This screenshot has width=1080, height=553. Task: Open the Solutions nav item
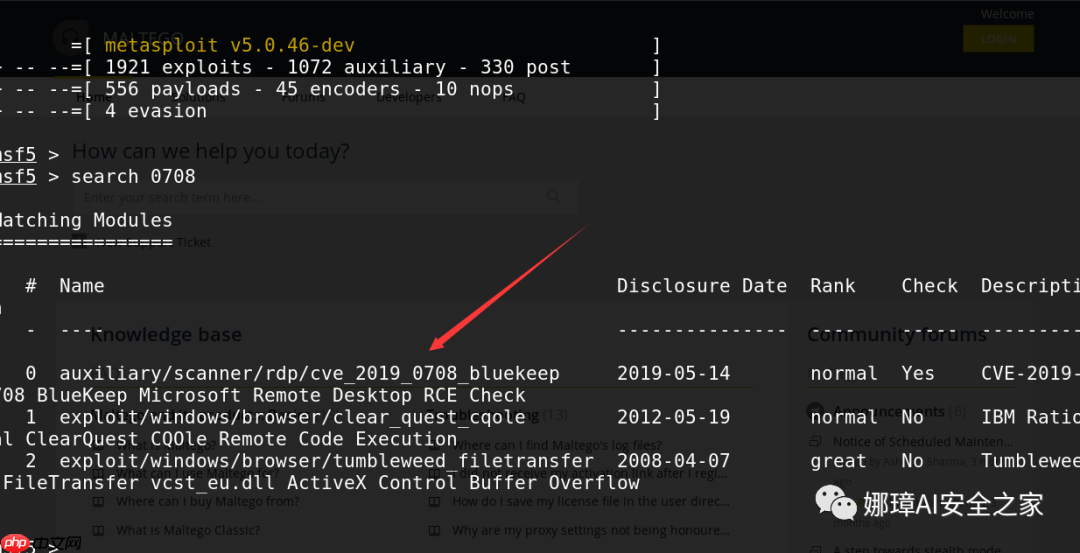[199, 97]
